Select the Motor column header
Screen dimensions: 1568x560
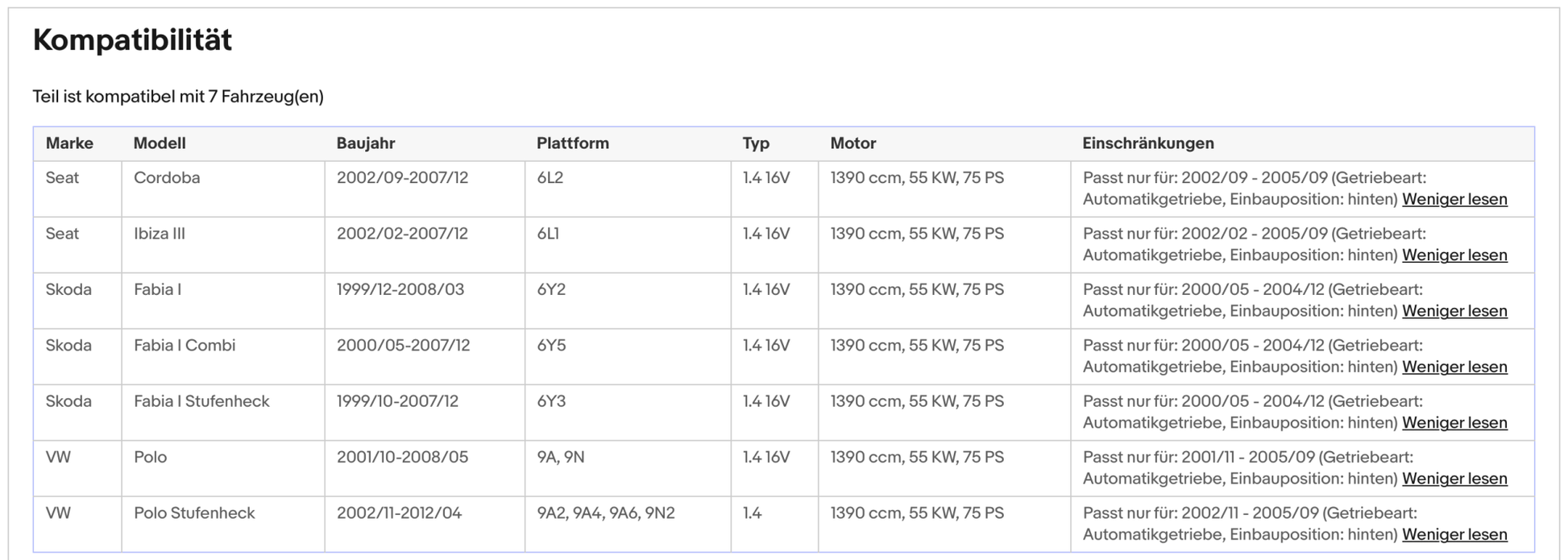(852, 143)
